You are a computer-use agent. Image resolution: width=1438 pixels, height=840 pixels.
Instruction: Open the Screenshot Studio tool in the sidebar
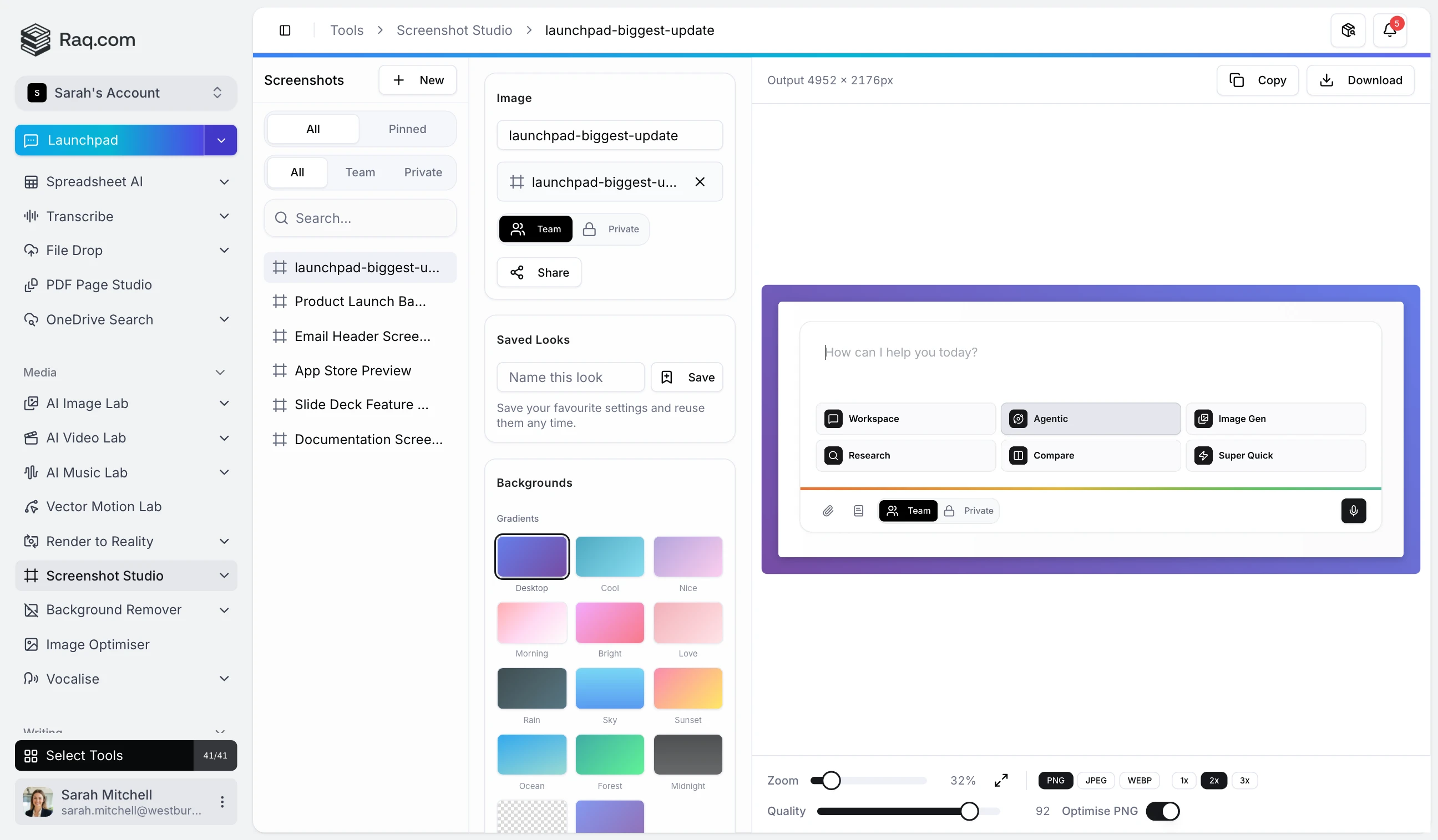click(x=105, y=576)
